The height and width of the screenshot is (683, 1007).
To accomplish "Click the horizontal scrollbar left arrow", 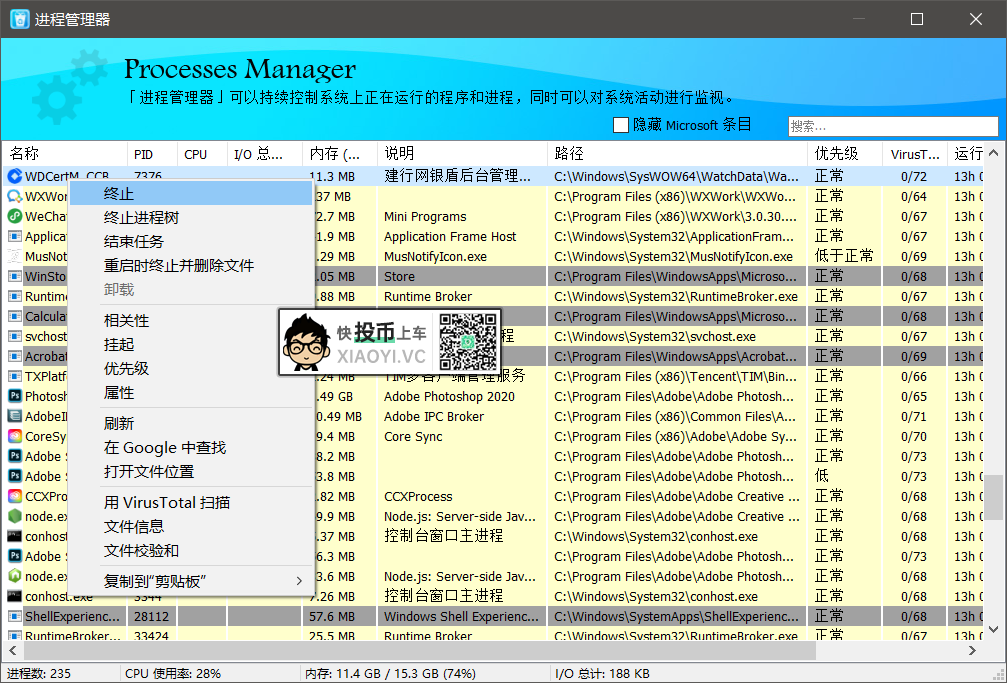I will pos(12,650).
